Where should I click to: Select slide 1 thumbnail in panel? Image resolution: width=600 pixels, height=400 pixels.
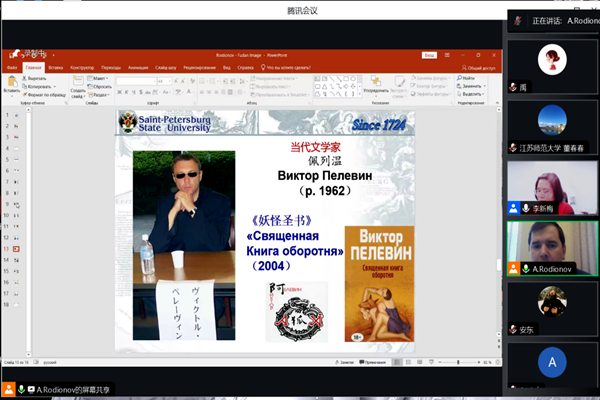16,115
